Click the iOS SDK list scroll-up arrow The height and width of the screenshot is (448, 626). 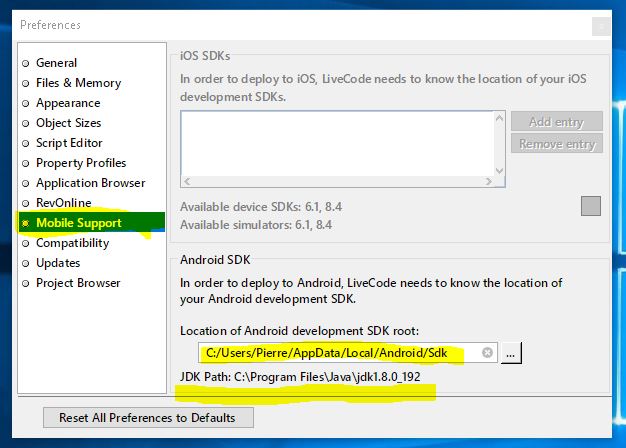(499, 118)
